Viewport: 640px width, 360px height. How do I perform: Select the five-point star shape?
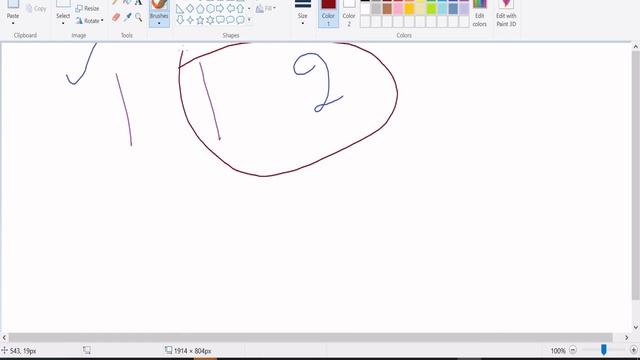200,20
